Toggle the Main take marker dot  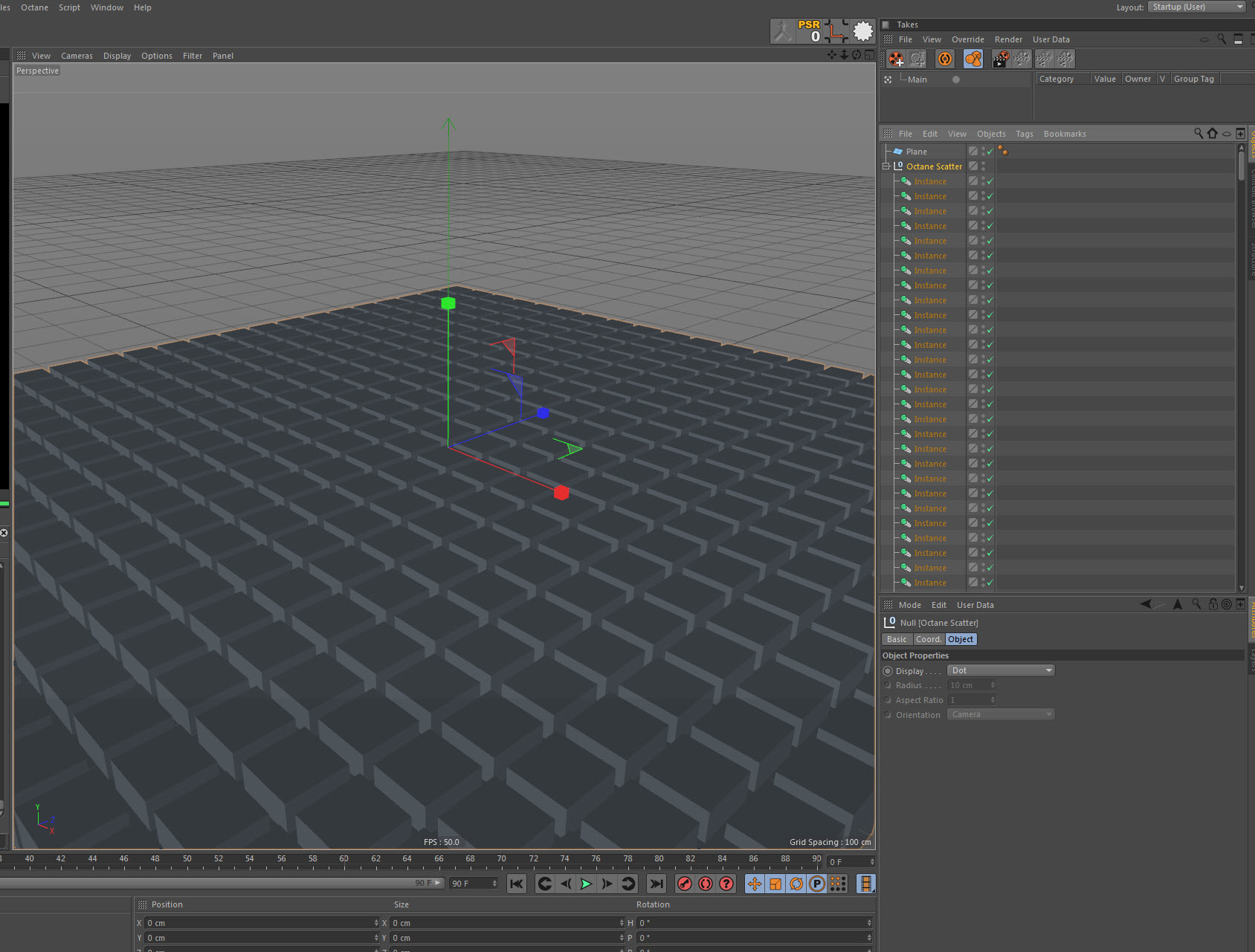[x=956, y=80]
